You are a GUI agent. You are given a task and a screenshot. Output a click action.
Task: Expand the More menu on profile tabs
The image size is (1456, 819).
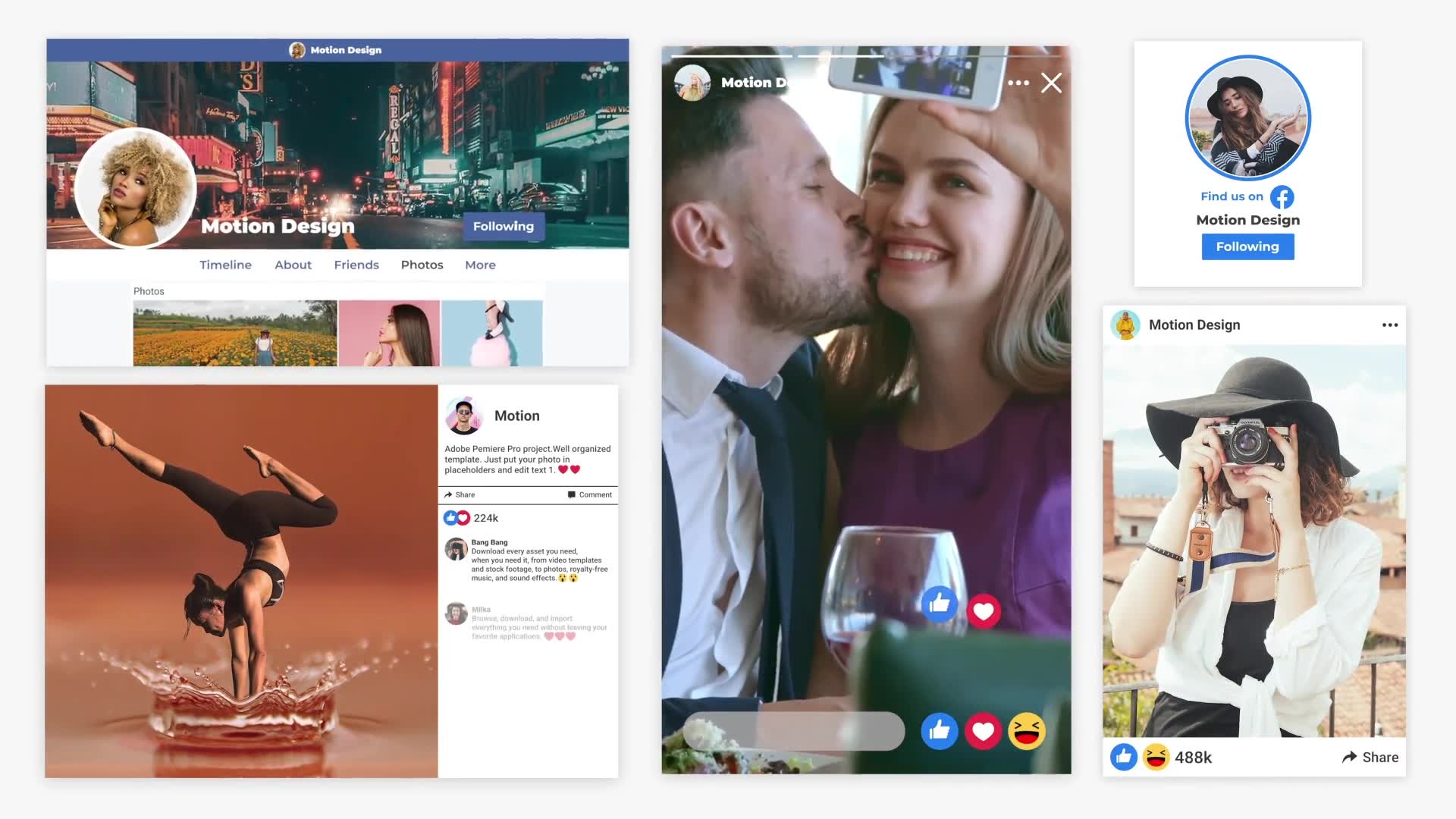pyautogui.click(x=480, y=264)
